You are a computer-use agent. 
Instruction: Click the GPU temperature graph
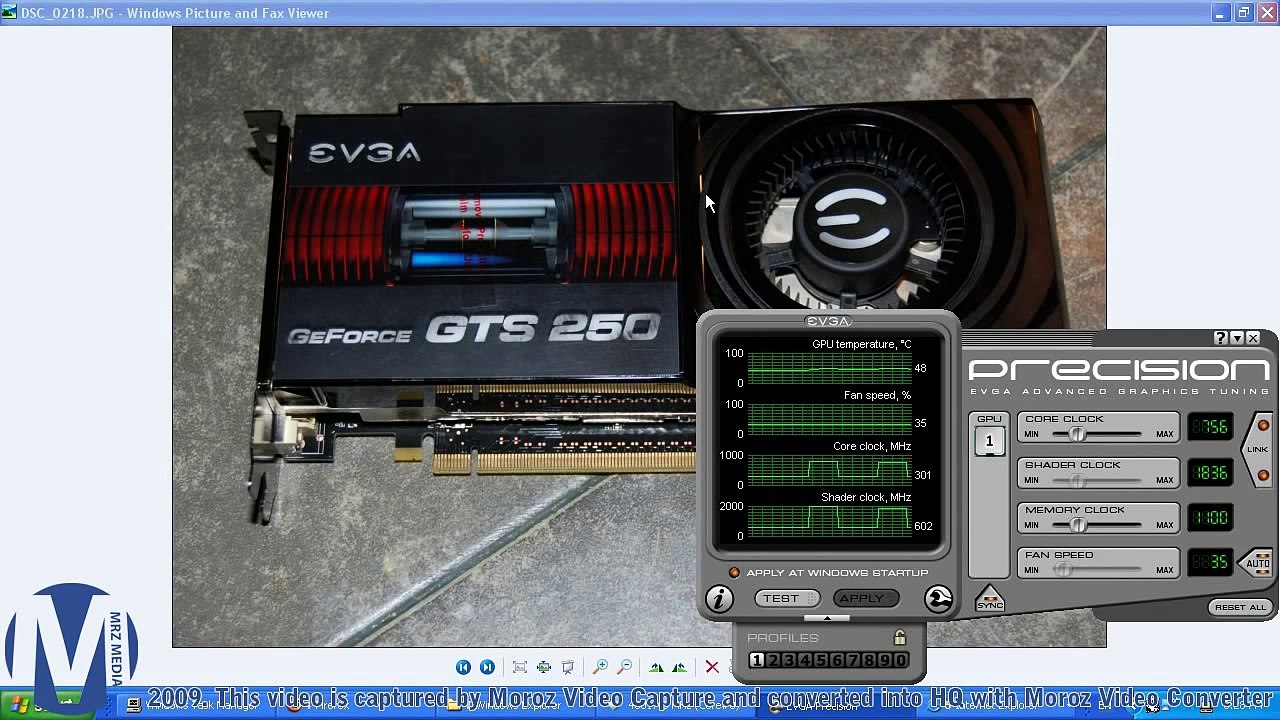click(829, 368)
